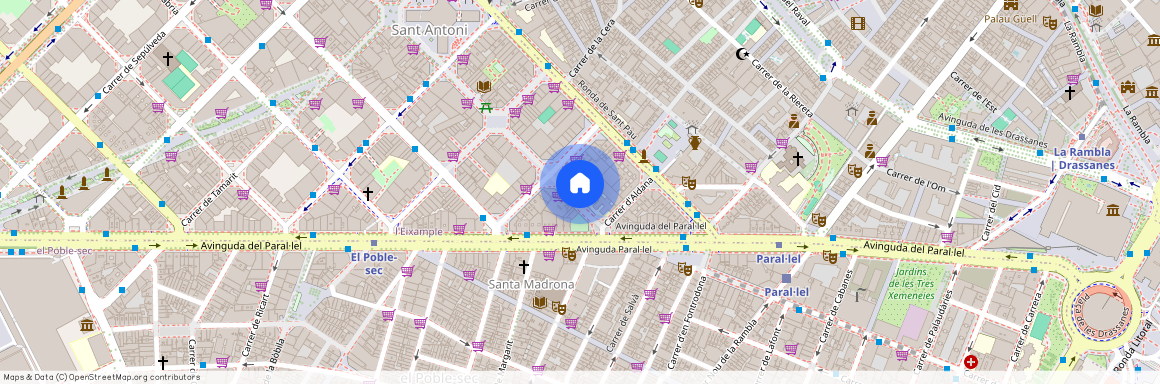Click the blue home location marker
Viewport: 1160px width, 384px height.
pyautogui.click(x=580, y=184)
